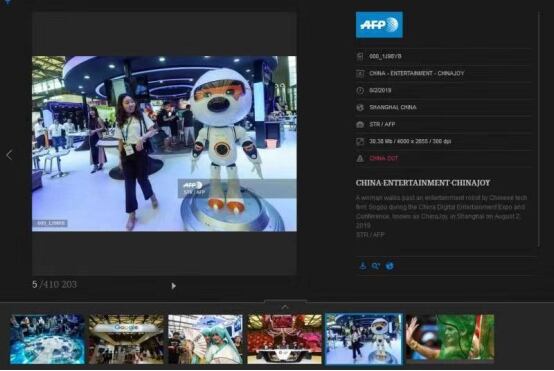Click the magnifier search icon under the caption

pyautogui.click(x=376, y=266)
